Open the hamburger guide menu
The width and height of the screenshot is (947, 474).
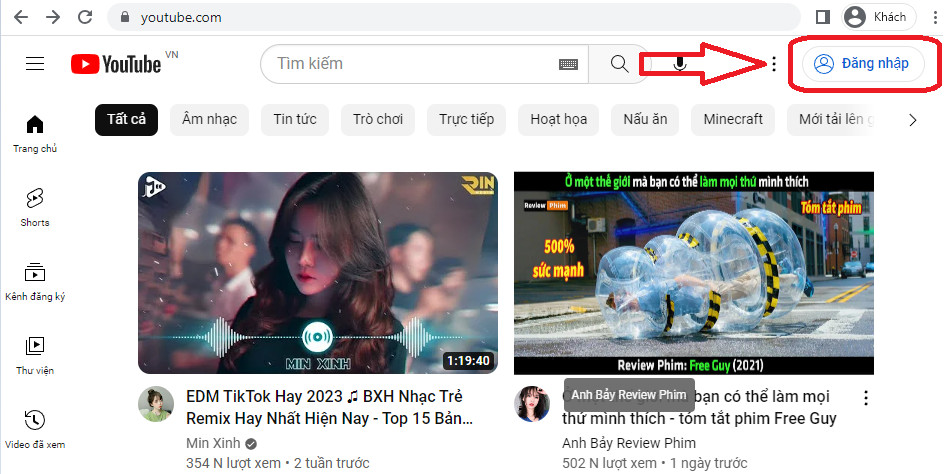point(35,63)
